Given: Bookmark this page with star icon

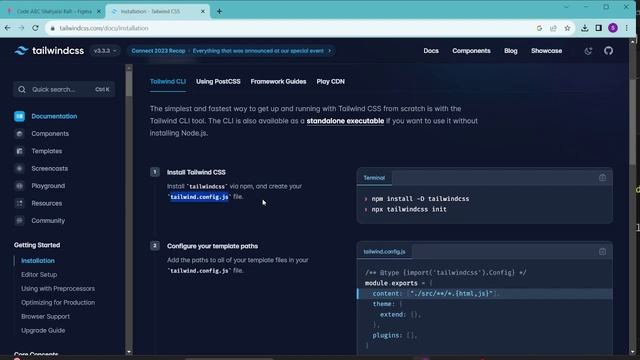Looking at the screenshot, I should coord(567,28).
